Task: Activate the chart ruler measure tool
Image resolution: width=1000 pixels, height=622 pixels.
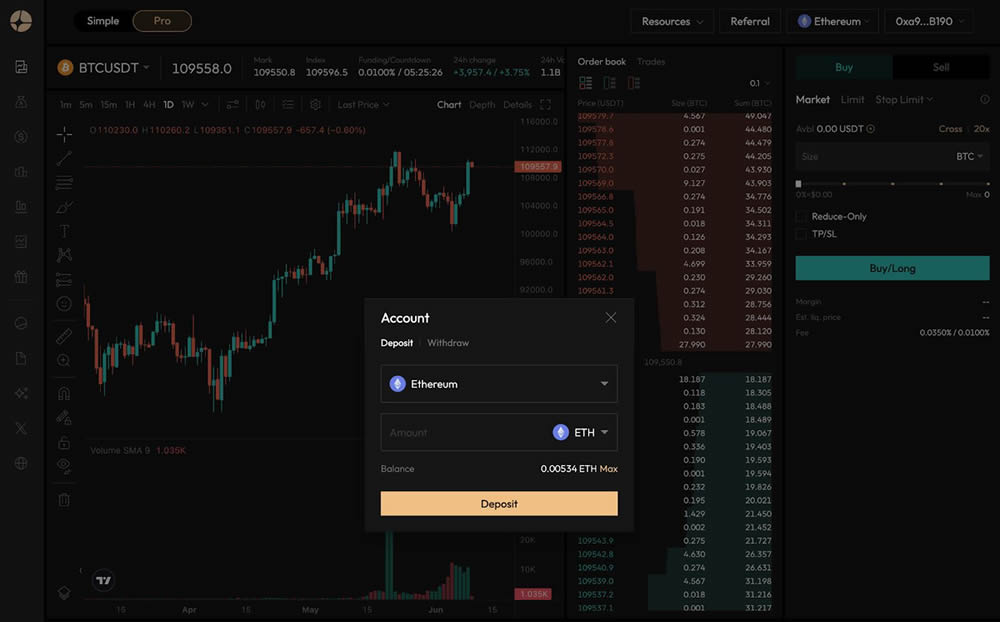Action: point(64,336)
